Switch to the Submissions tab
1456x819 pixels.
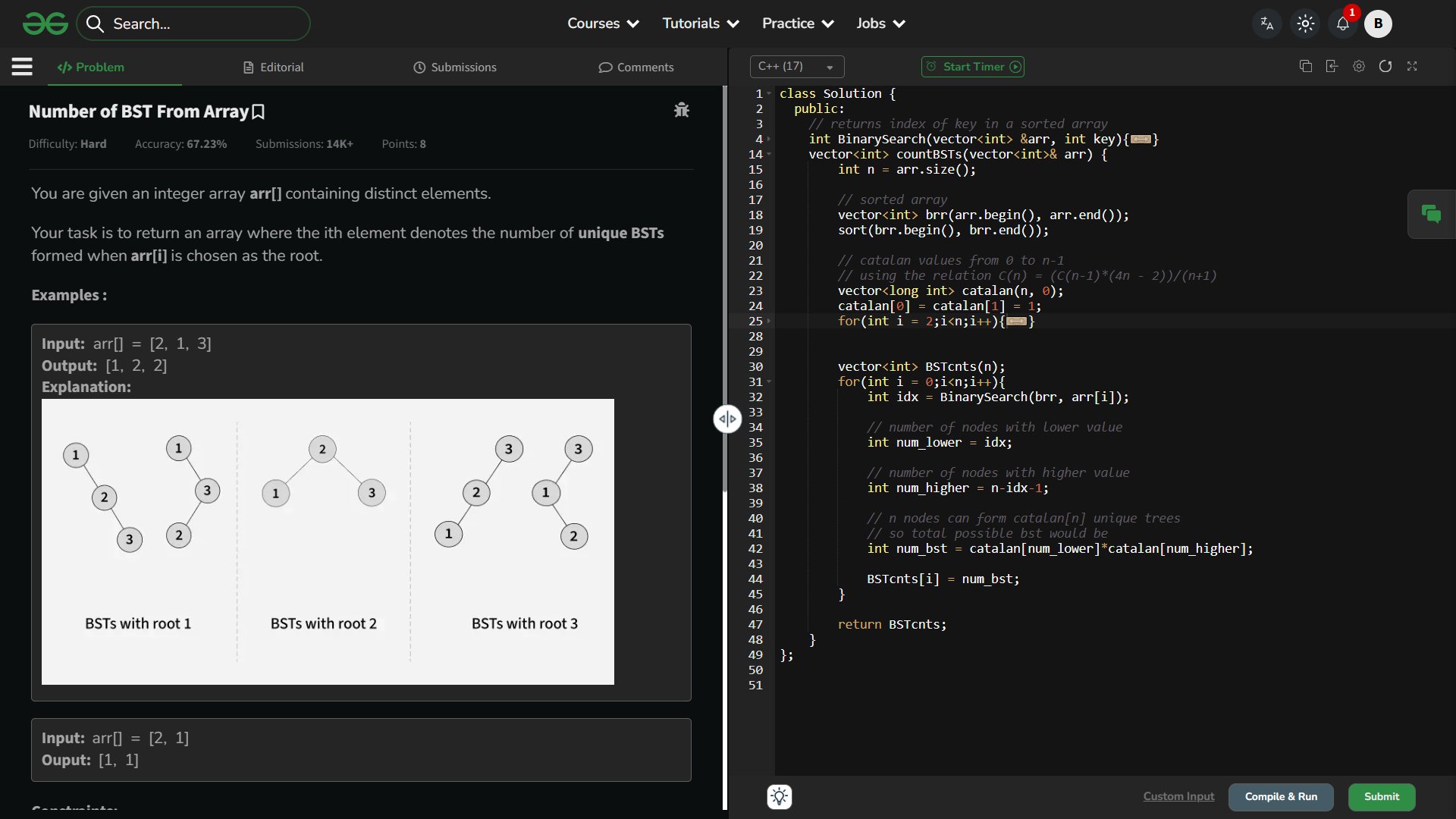tap(455, 67)
